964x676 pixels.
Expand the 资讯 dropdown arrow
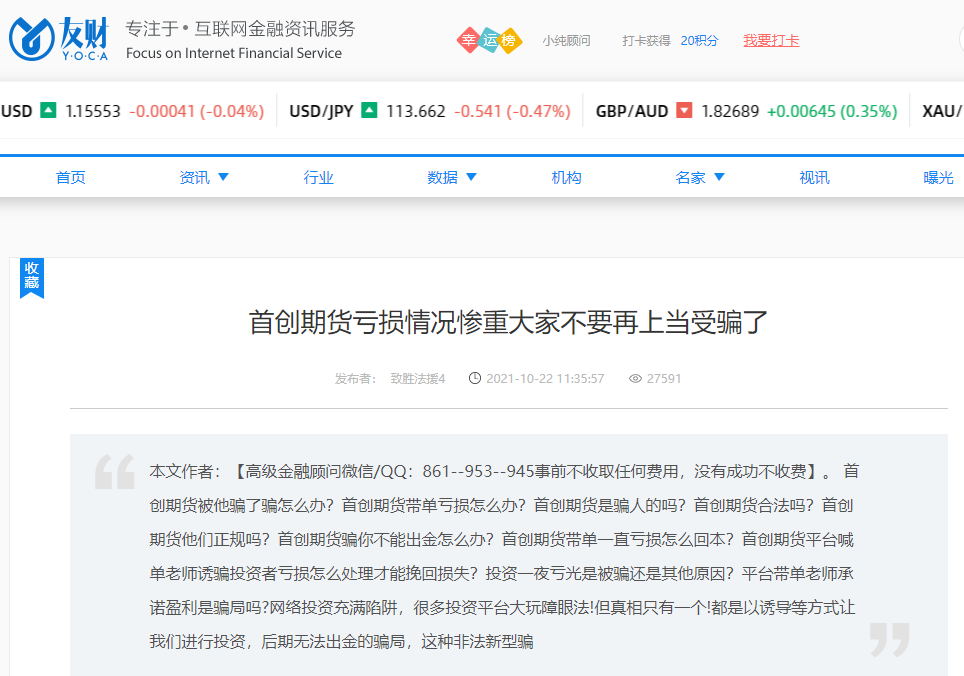pyautogui.click(x=224, y=177)
